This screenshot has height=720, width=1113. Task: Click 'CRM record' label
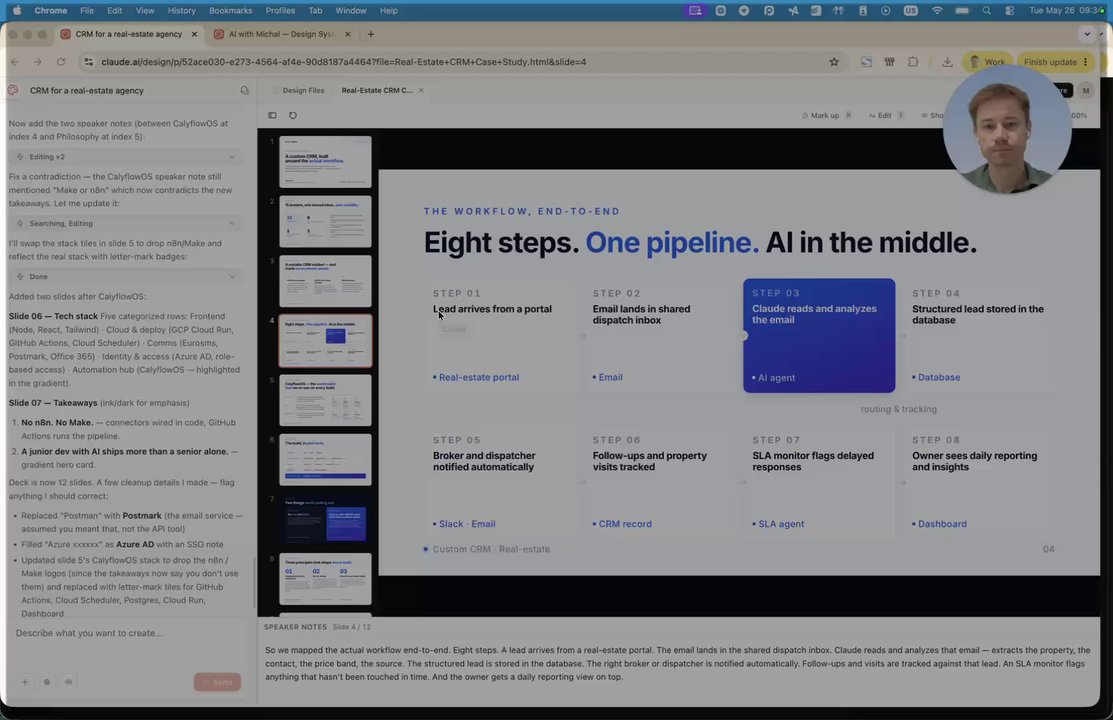pyautogui.click(x=623, y=524)
